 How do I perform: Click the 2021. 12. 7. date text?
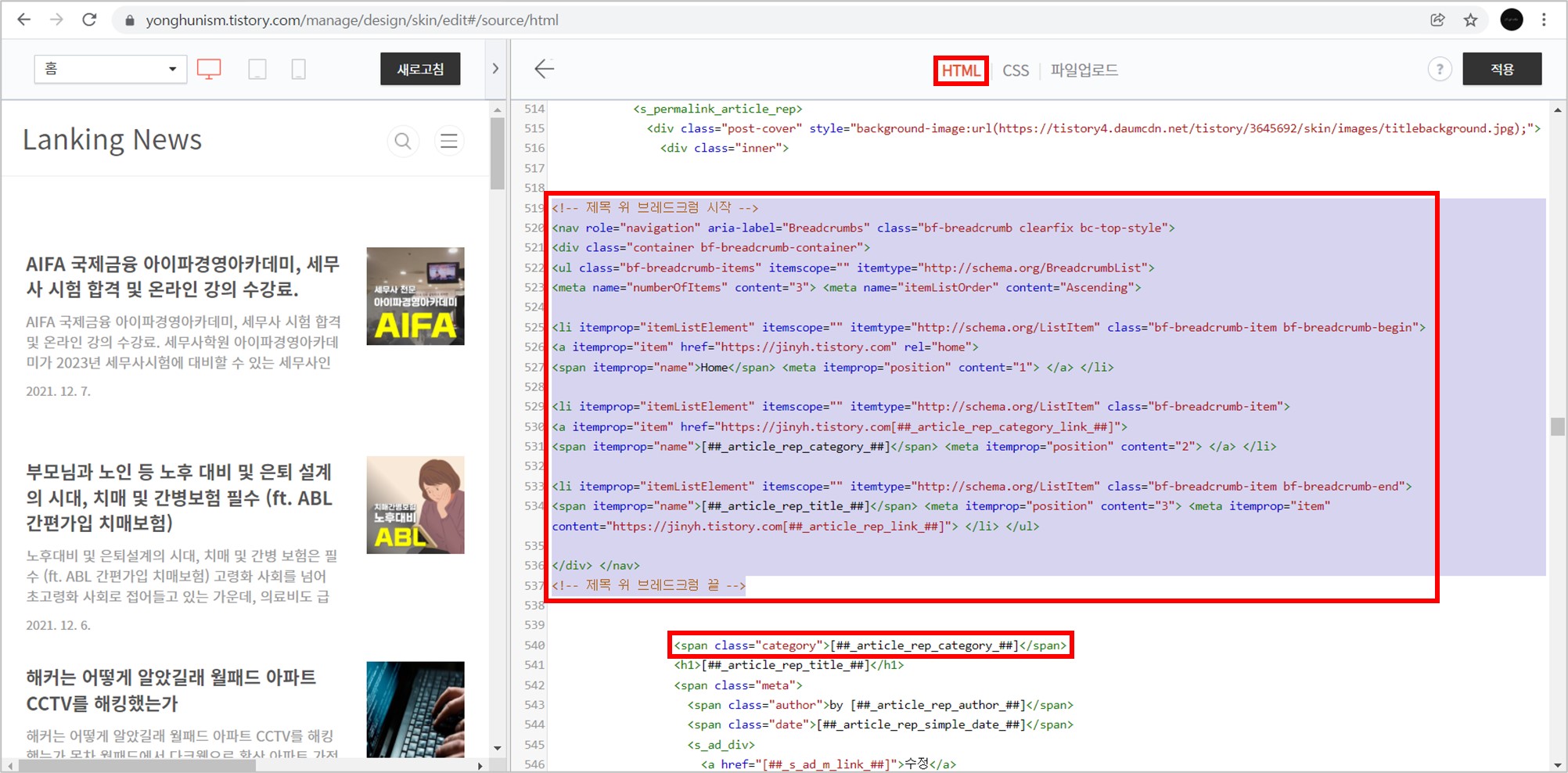coord(59,391)
